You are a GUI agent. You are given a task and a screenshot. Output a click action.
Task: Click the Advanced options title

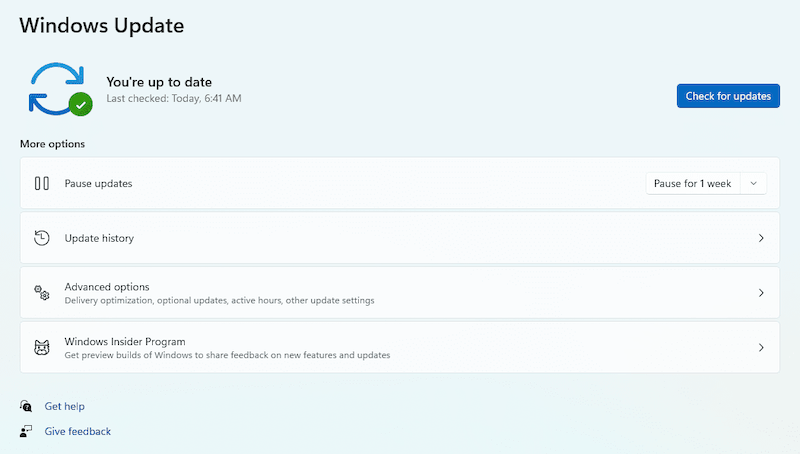107,287
